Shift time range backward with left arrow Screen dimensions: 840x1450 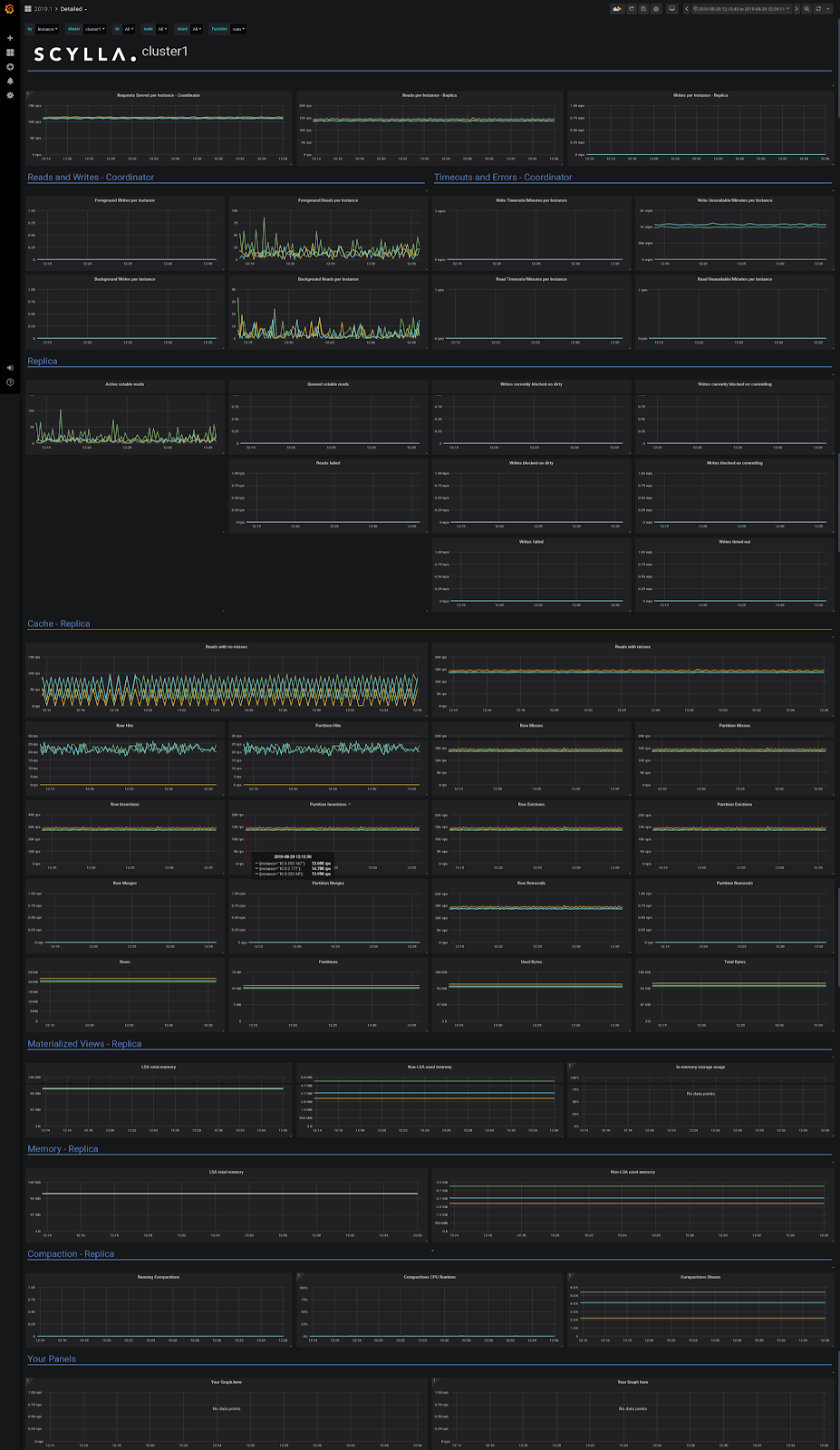687,9
